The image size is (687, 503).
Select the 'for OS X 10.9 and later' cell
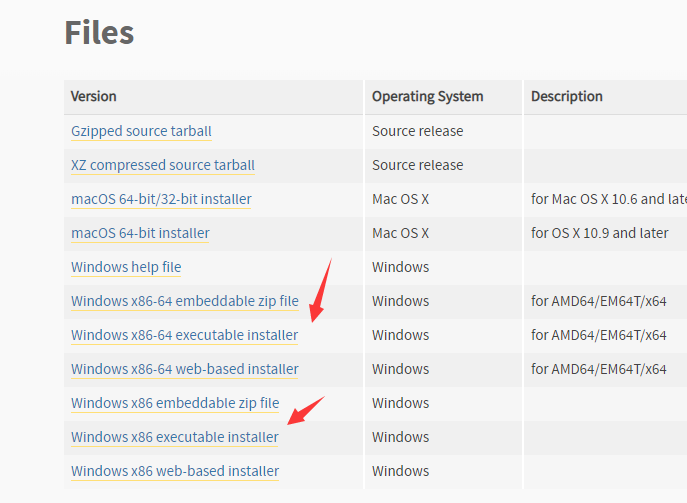click(599, 233)
